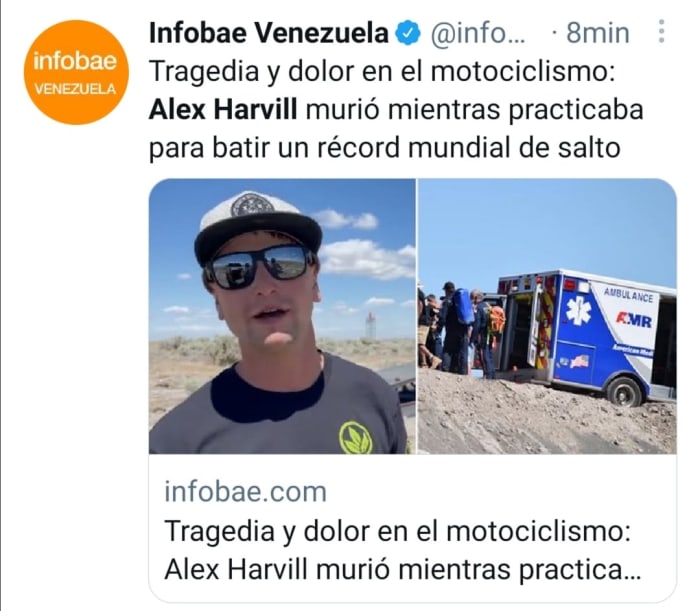Image resolution: width=700 pixels, height=611 pixels.
Task: Click the blue verified badge beside Infobae Venezuela
Action: (408, 33)
